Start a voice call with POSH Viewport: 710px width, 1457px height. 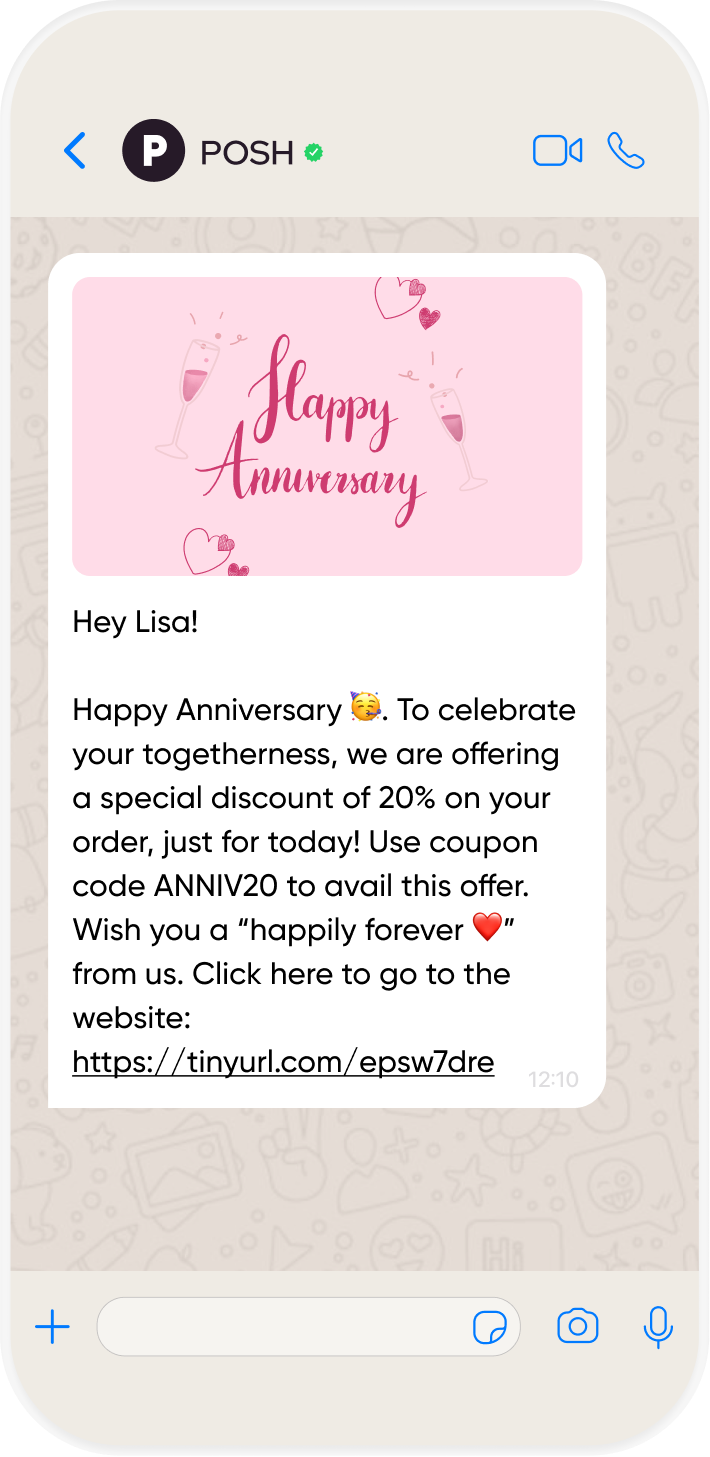click(x=626, y=152)
